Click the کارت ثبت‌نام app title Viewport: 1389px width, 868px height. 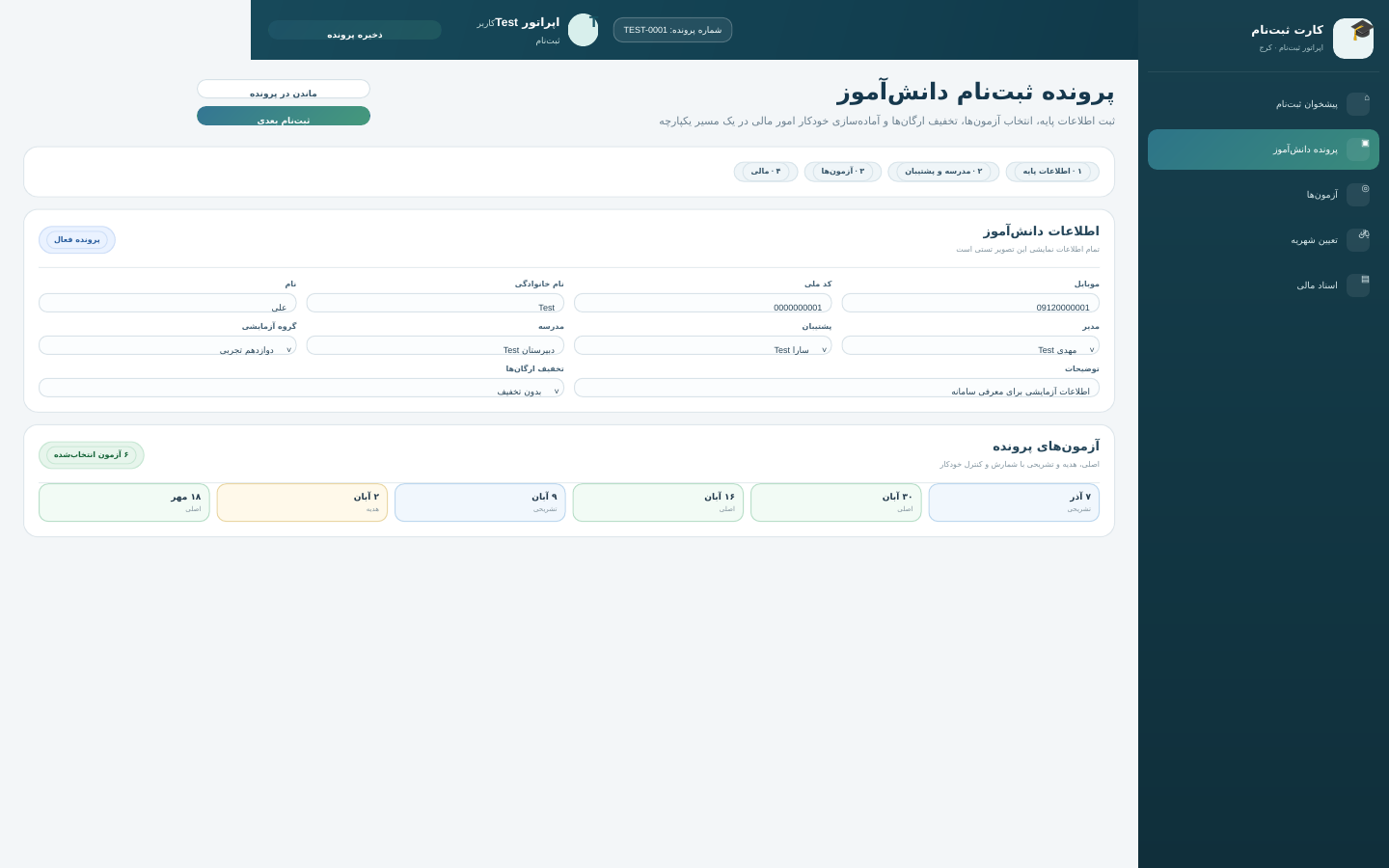1287,30
